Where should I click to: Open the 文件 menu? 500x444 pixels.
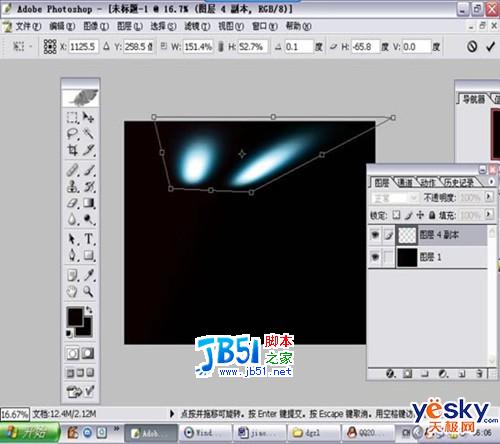tap(28, 26)
